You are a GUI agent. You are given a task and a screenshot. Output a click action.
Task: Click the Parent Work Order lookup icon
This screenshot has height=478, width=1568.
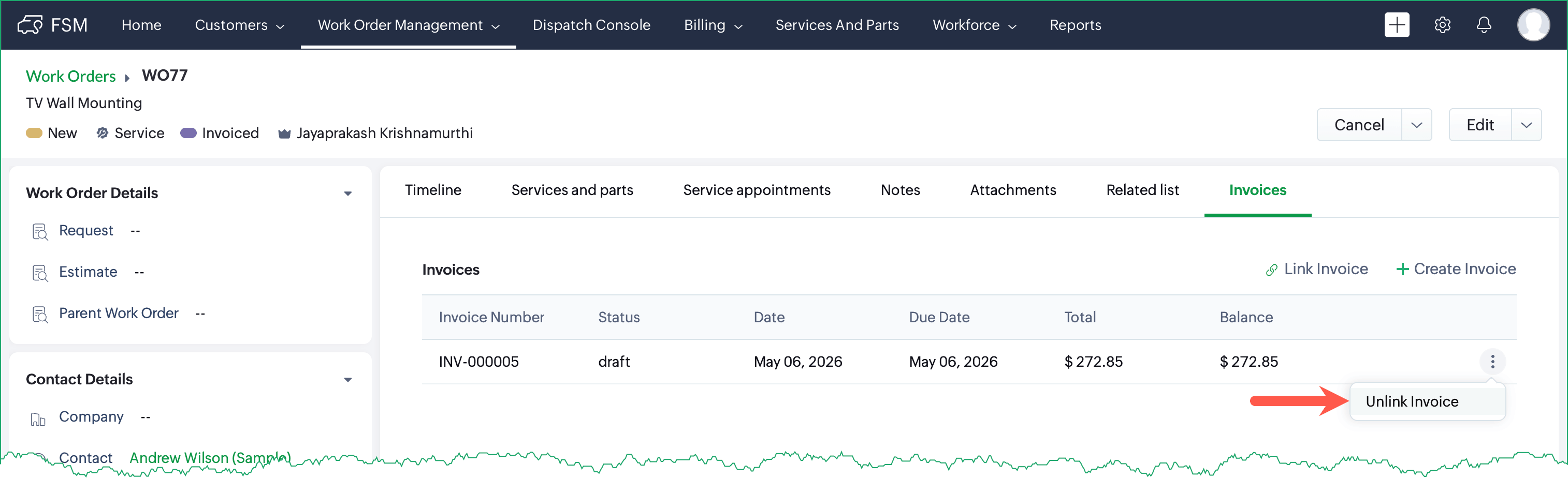coord(39,315)
